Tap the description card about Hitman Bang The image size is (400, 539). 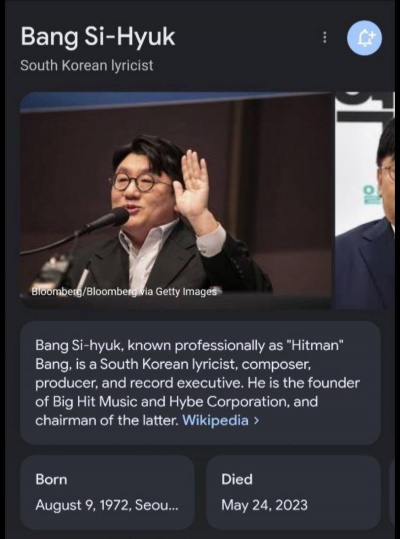200,383
